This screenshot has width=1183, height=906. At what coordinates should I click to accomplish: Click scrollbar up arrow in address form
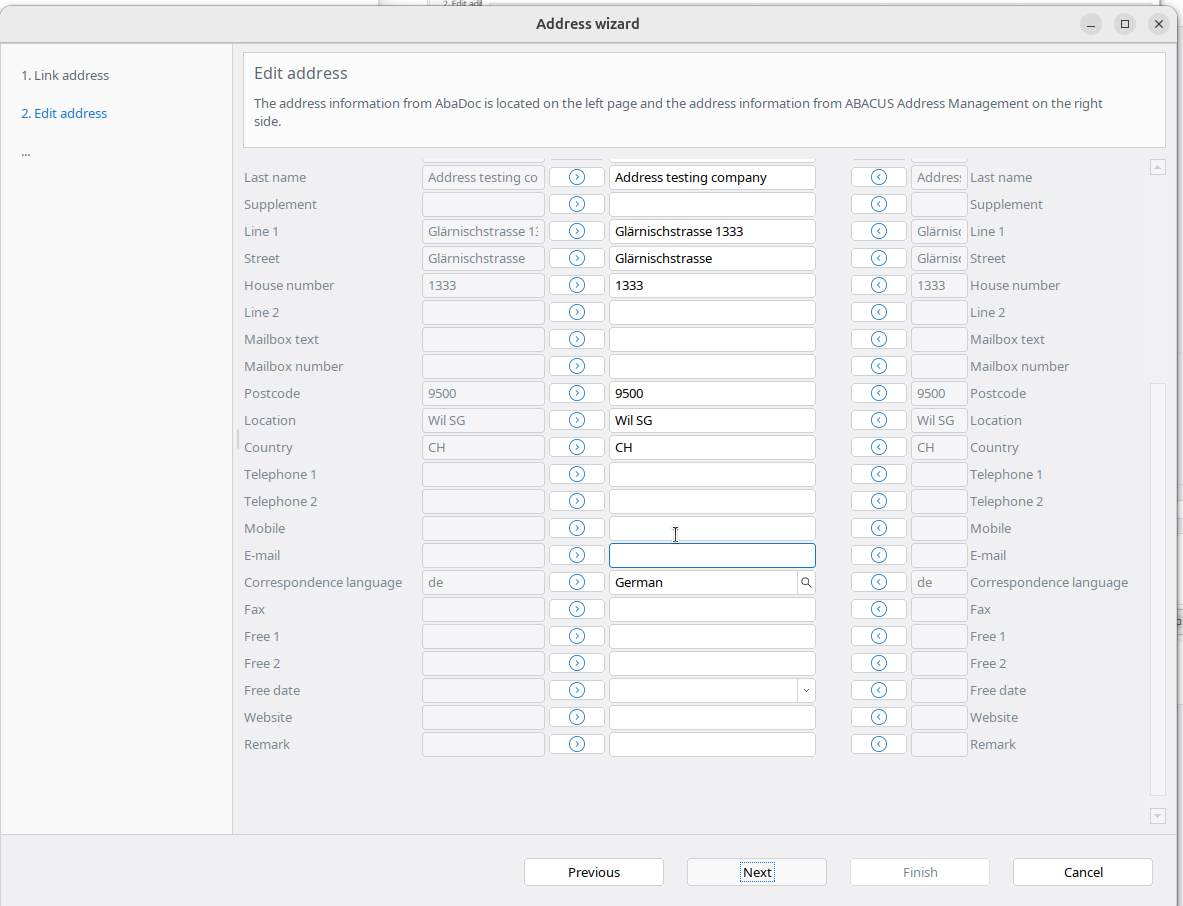[1158, 168]
